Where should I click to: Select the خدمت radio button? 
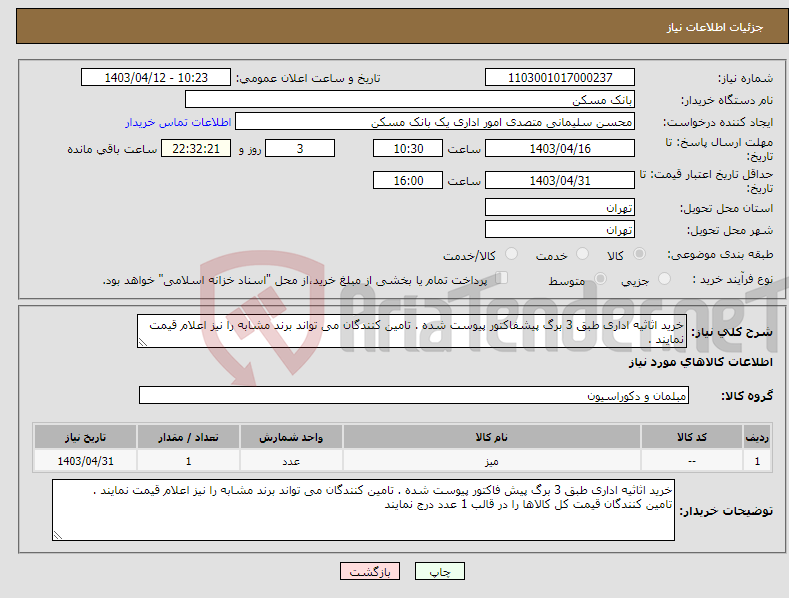582,254
